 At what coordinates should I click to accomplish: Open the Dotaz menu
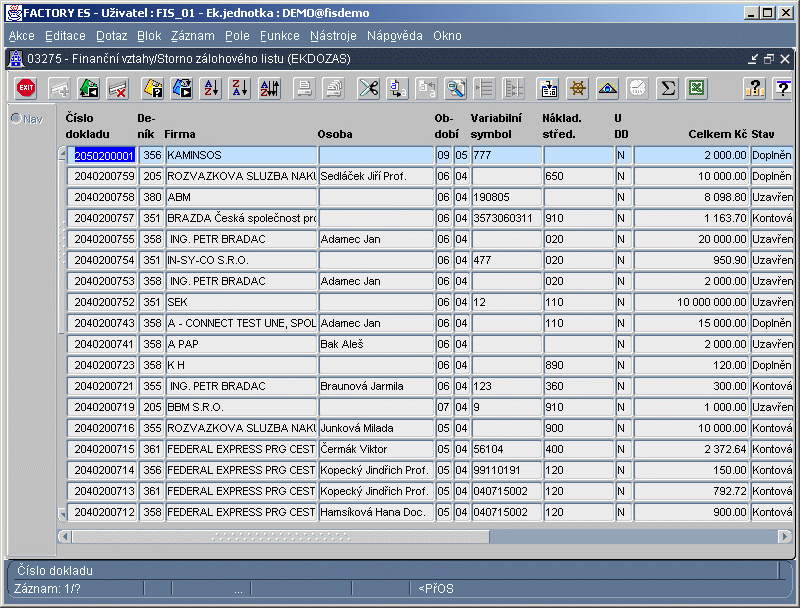point(112,36)
